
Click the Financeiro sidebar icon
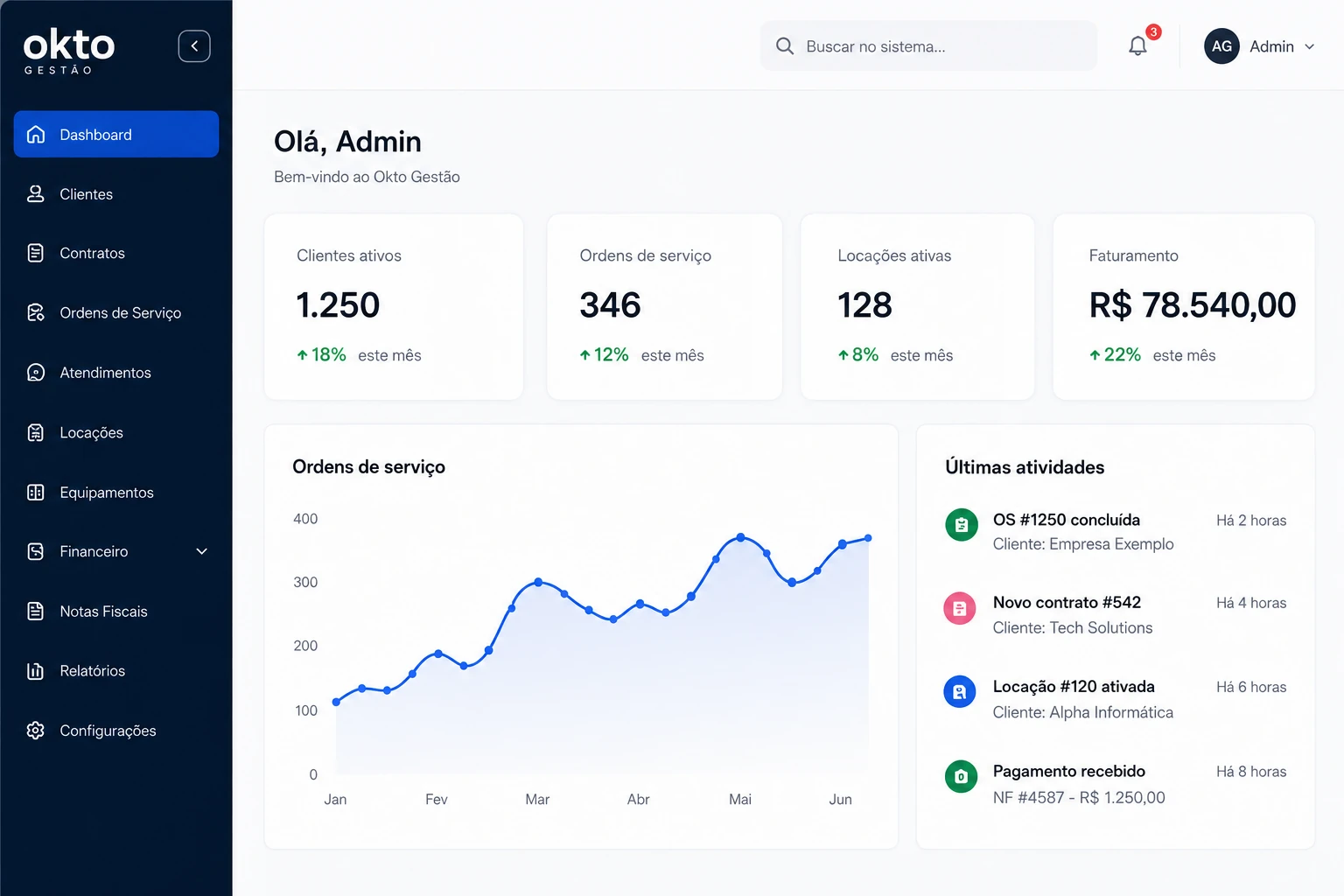coord(36,551)
